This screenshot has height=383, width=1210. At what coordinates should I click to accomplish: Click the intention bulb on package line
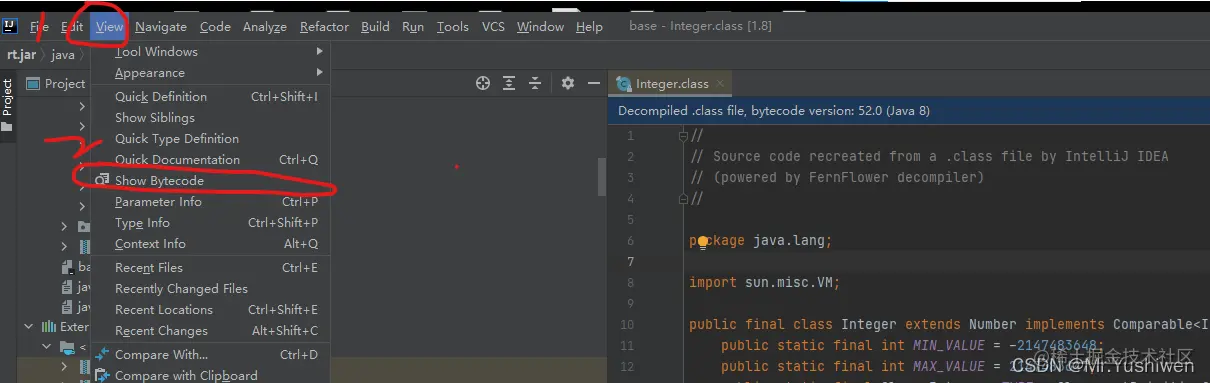[x=703, y=241]
